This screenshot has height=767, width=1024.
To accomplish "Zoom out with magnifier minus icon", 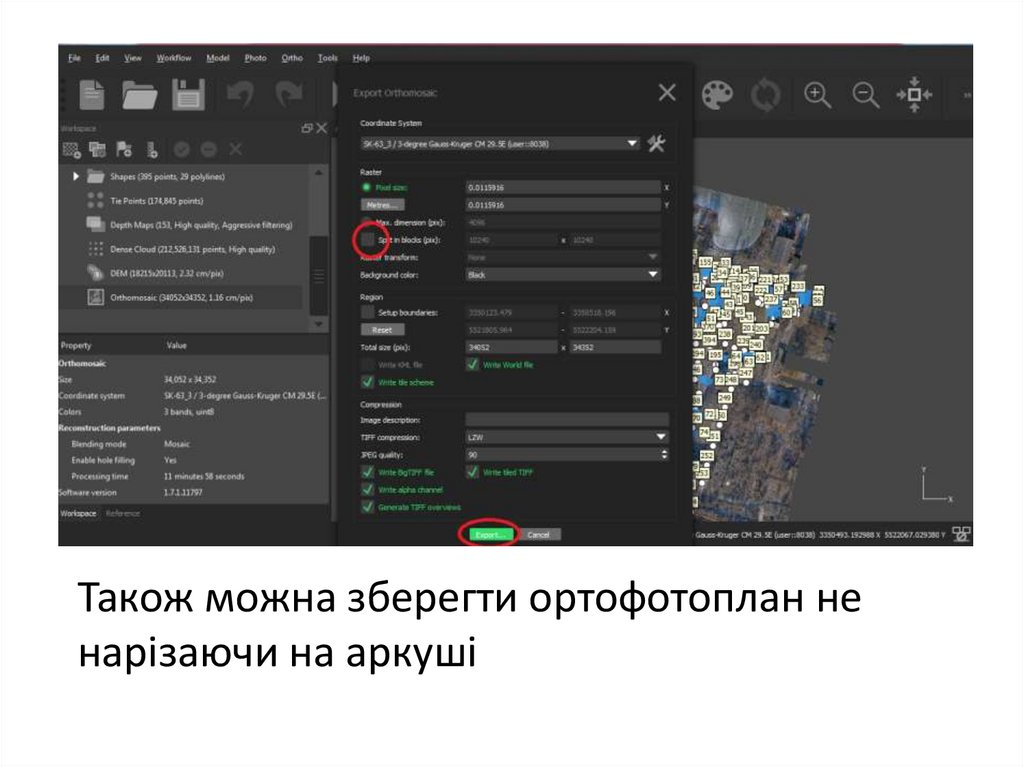I will [865, 95].
